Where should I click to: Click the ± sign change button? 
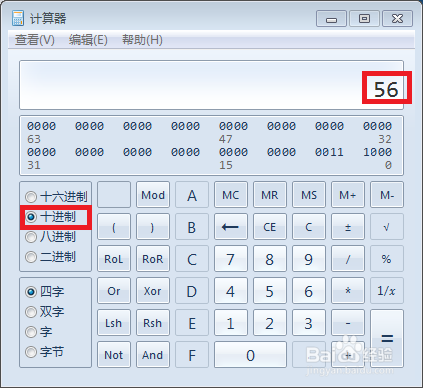[x=348, y=227]
